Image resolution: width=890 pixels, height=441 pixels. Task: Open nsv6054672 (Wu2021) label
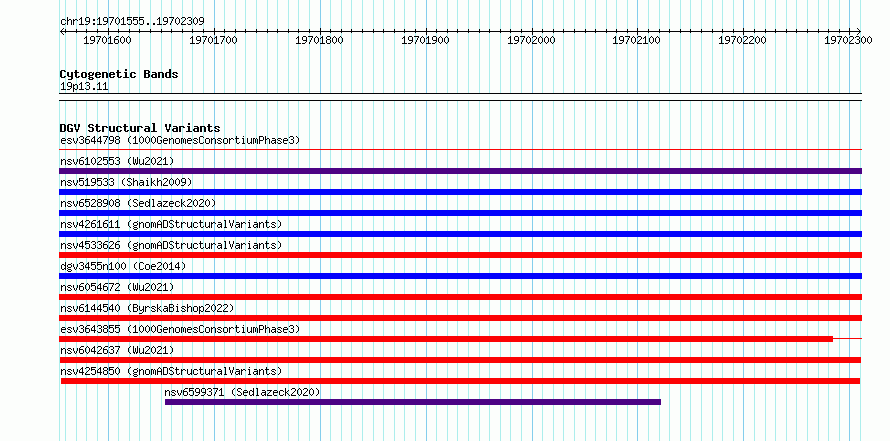117,287
